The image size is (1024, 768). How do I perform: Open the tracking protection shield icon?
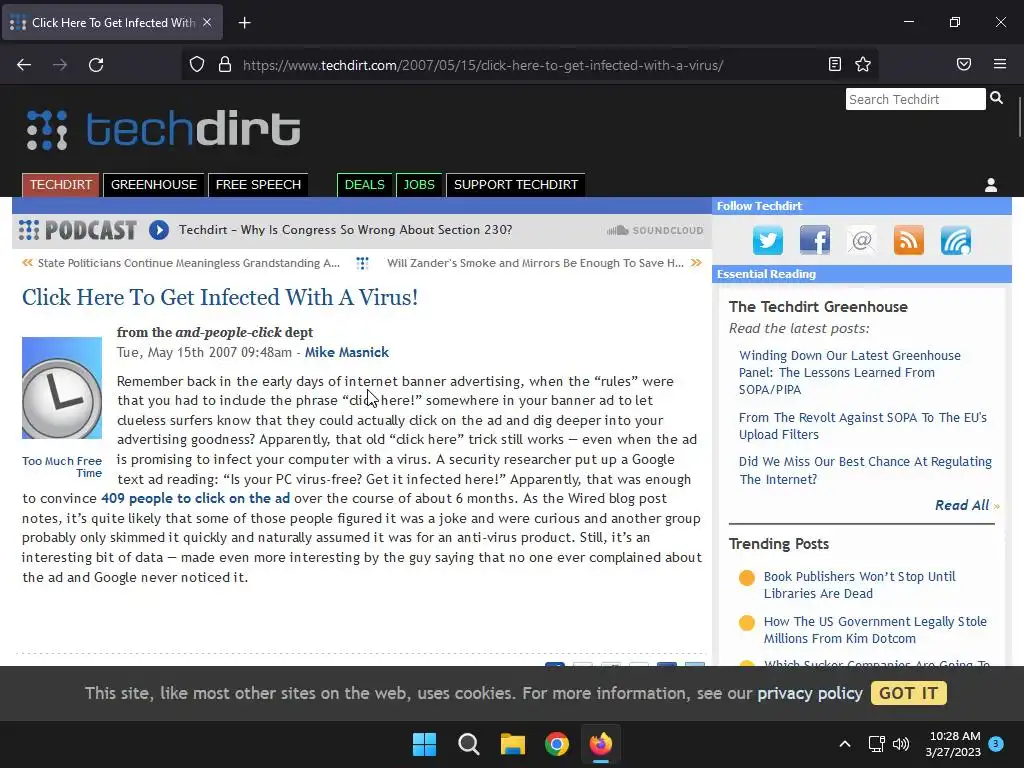[x=197, y=65]
